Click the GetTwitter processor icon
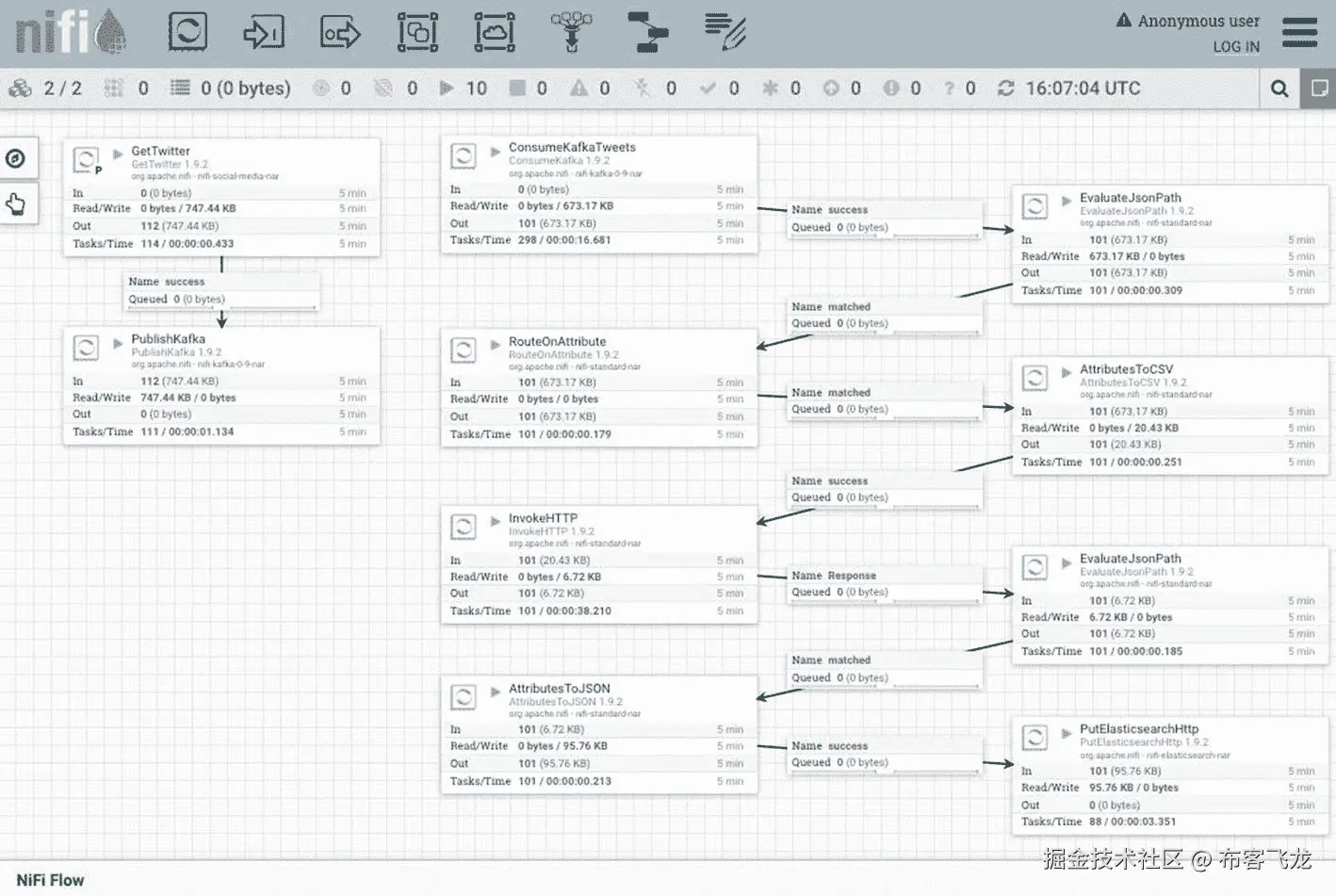The image size is (1336, 896). 86,160
